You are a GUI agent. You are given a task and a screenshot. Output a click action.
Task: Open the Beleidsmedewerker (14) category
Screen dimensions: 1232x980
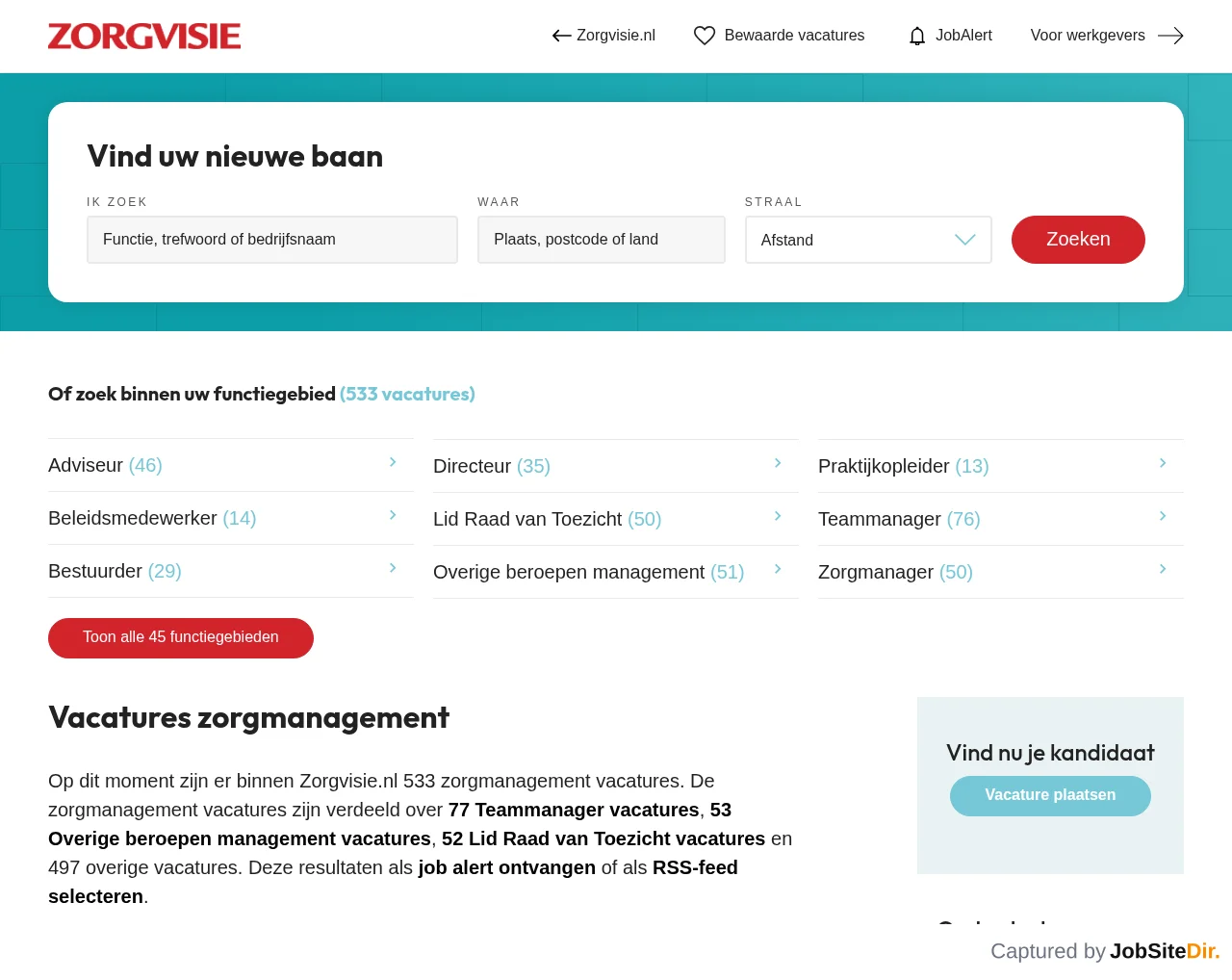tap(231, 518)
